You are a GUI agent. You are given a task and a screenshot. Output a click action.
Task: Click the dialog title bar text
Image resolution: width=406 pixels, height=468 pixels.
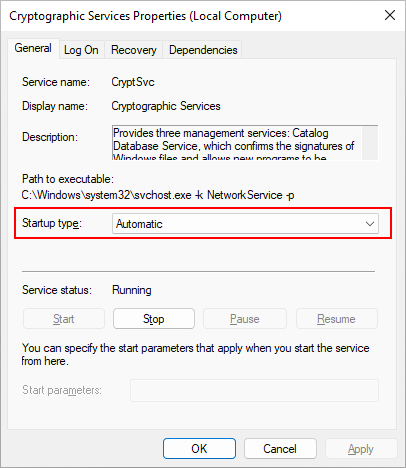coord(145,16)
